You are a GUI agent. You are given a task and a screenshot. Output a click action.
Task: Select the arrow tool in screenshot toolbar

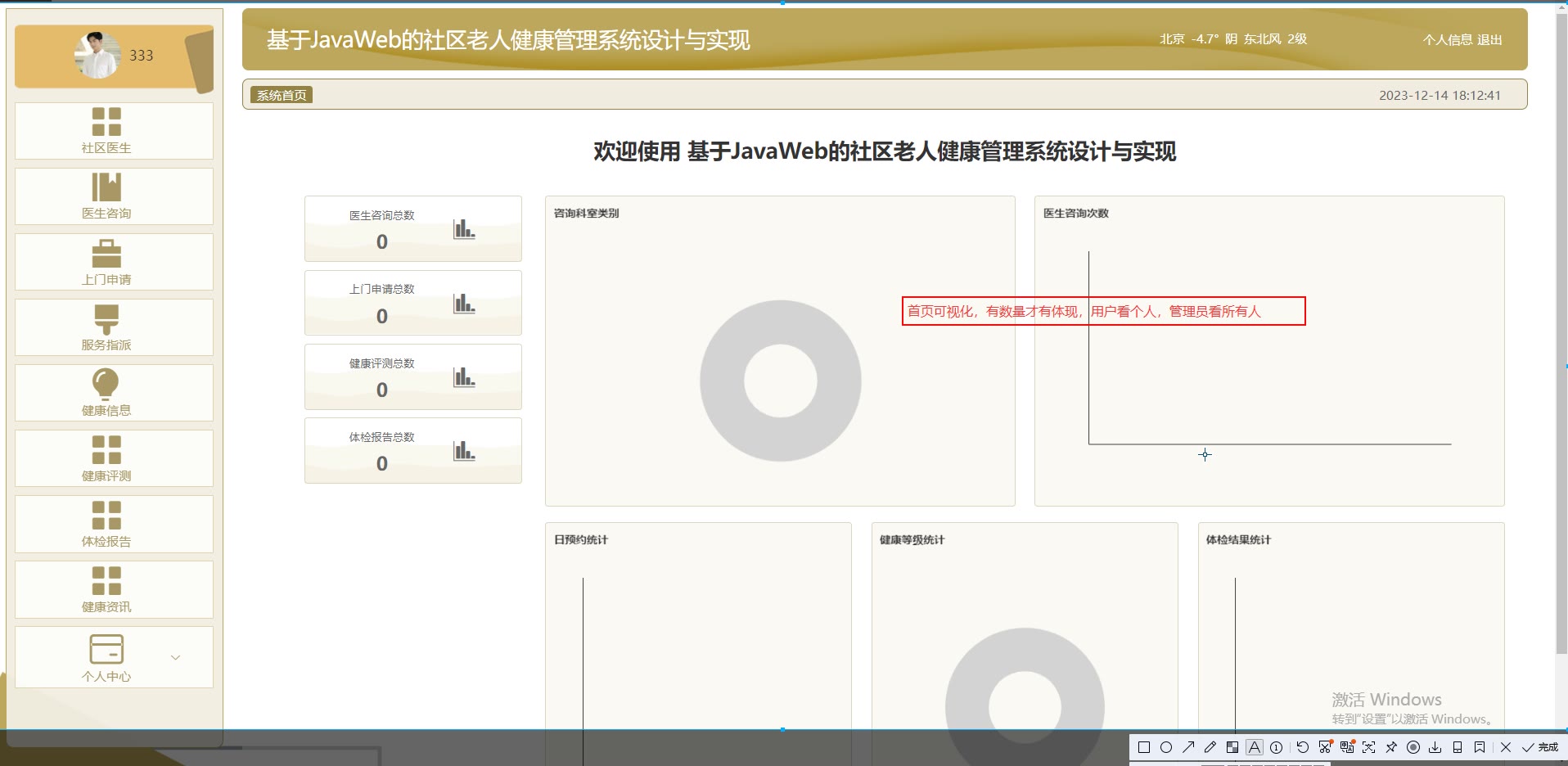1188,747
